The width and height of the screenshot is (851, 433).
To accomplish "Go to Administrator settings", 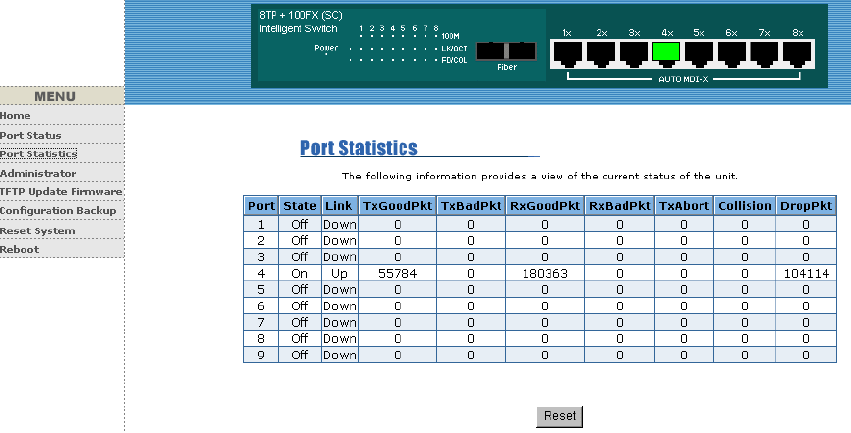I will coord(38,174).
